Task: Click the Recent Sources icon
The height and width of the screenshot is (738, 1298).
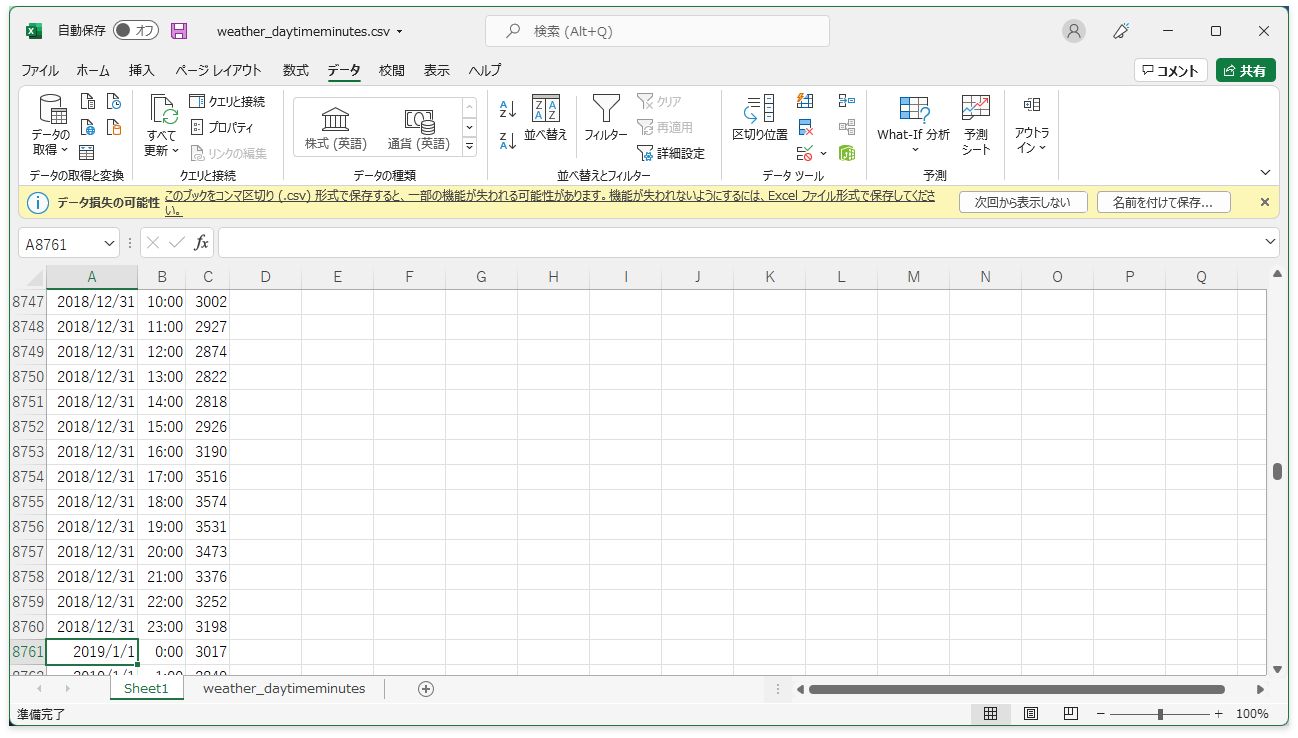Action: (x=114, y=101)
